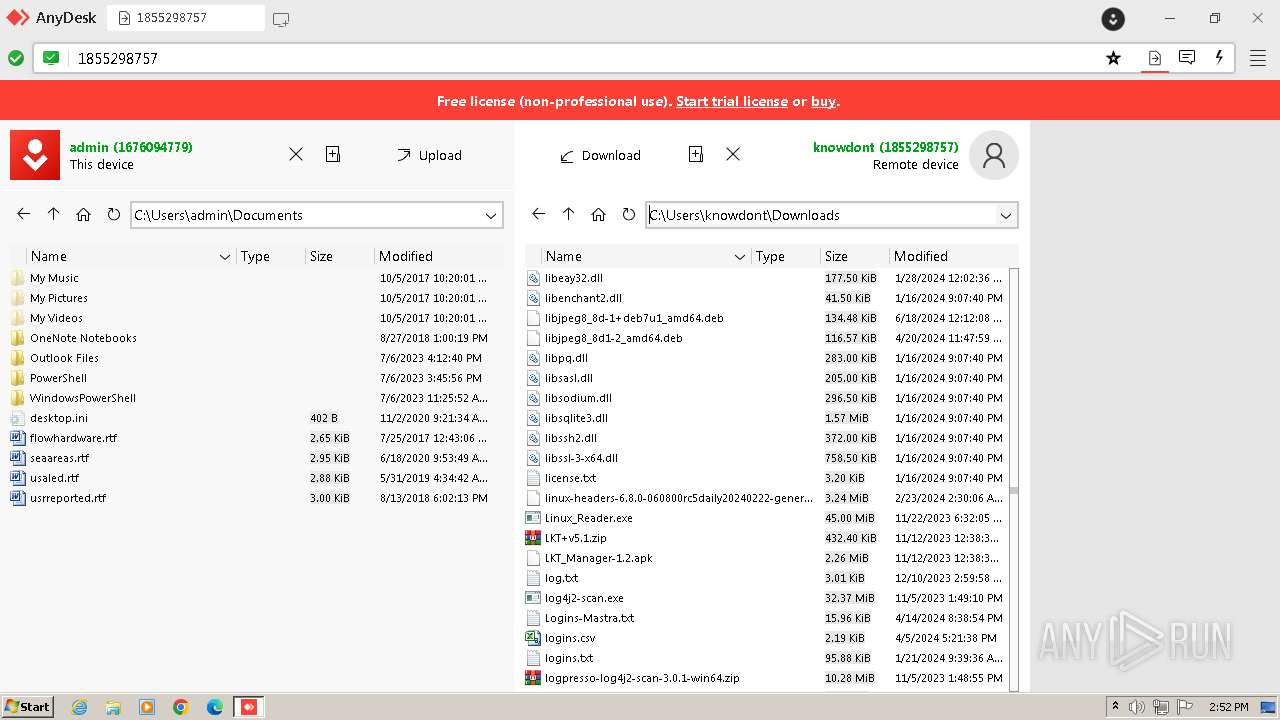The height and width of the screenshot is (720, 1280).
Task: Go up one folder in remote panel
Action: point(569,214)
